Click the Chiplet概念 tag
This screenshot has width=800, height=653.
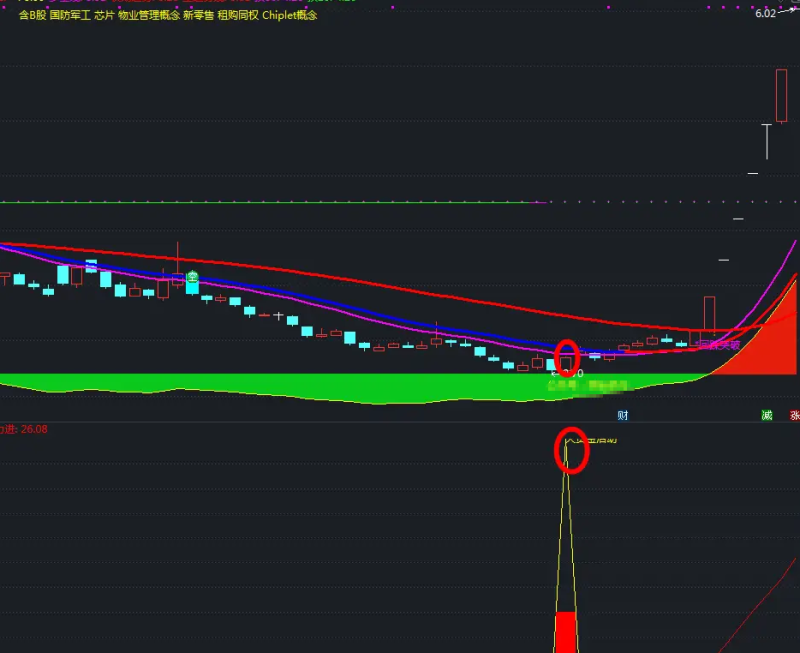[x=289, y=15]
